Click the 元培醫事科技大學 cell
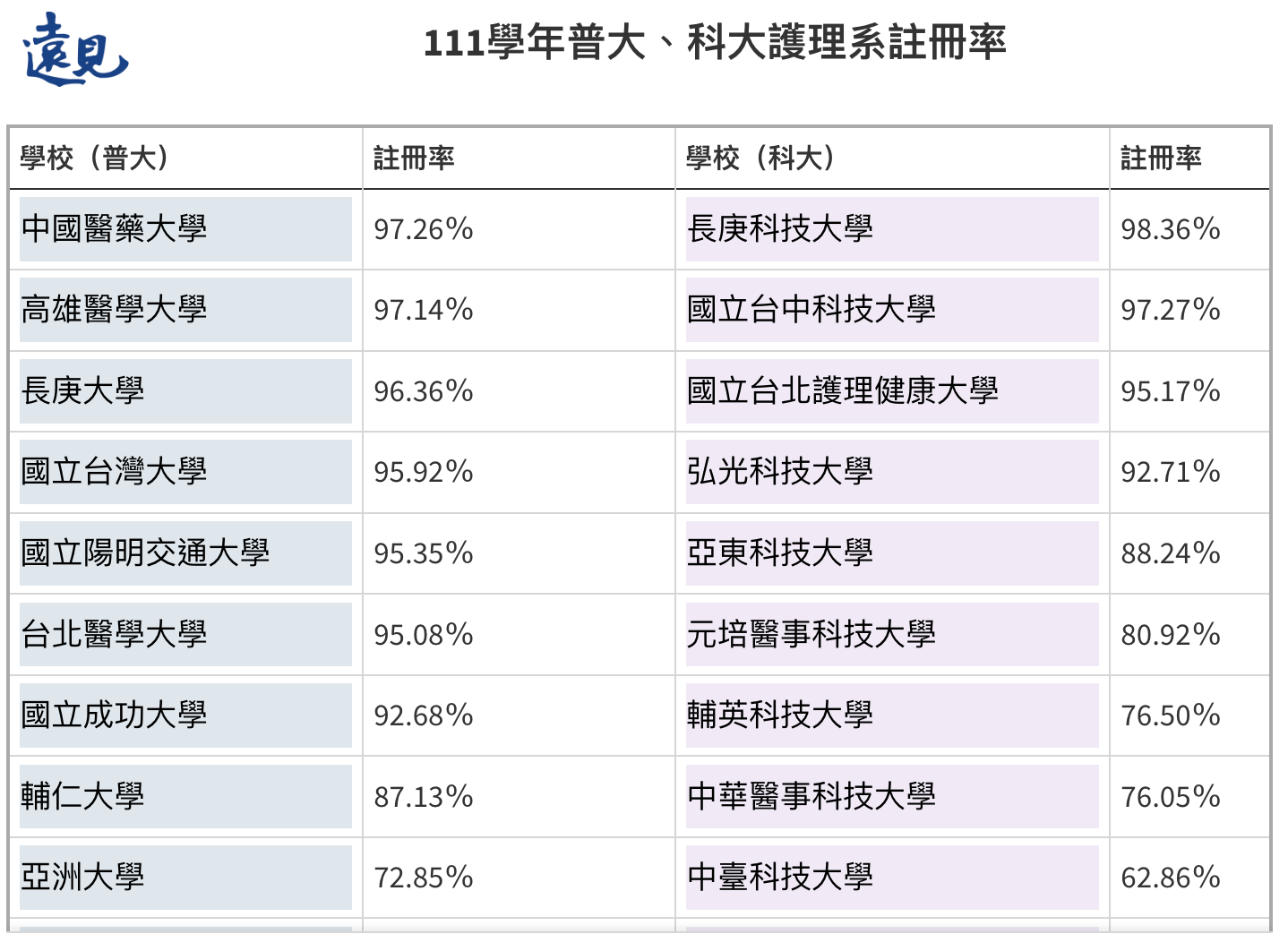 pos(892,634)
